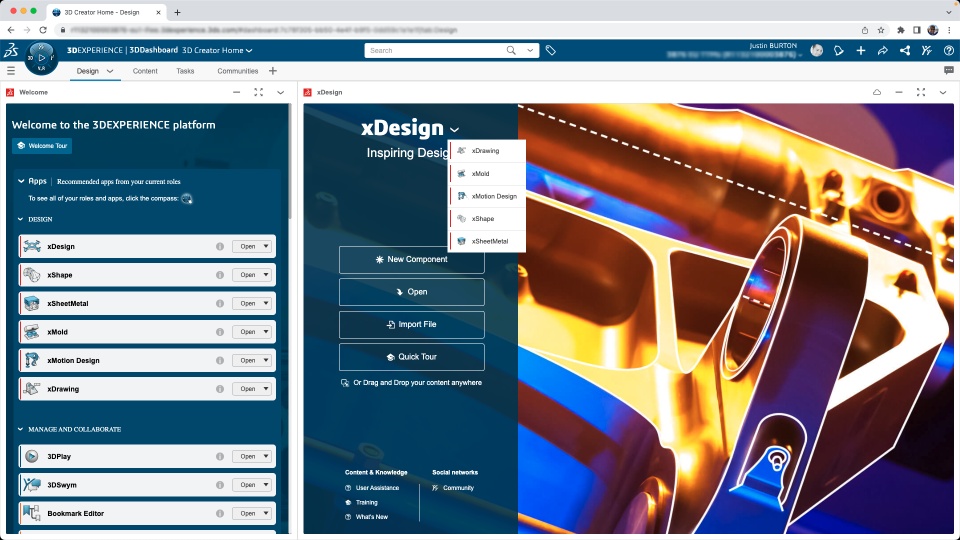
Task: Open the user profile avatar icon
Action: (817, 51)
